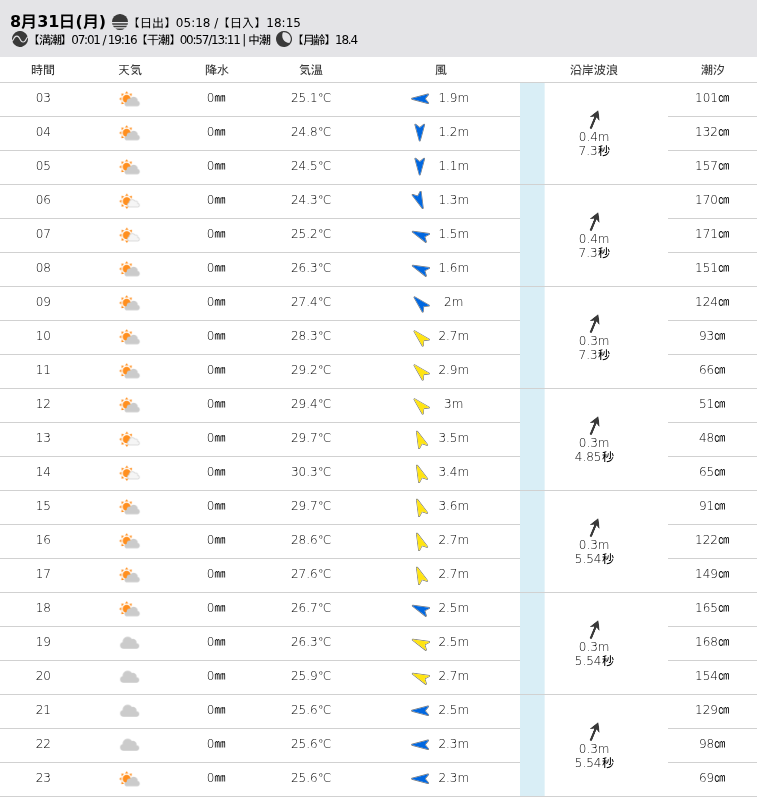Click high tide times 07:01/19:16
This screenshot has height=808, width=757.
pyautogui.click(x=104, y=40)
